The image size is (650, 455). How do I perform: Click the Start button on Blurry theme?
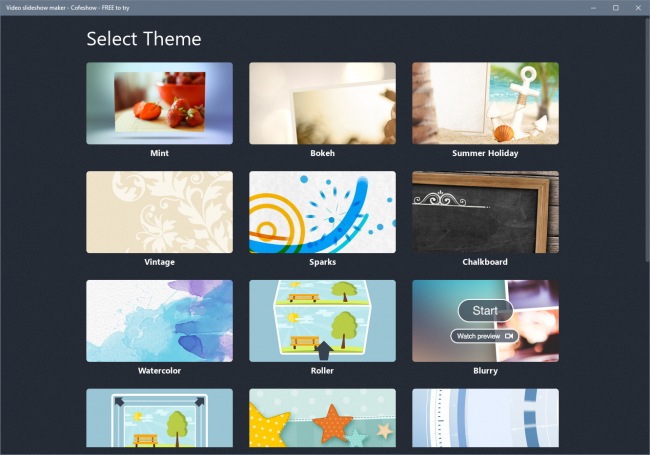(x=485, y=311)
